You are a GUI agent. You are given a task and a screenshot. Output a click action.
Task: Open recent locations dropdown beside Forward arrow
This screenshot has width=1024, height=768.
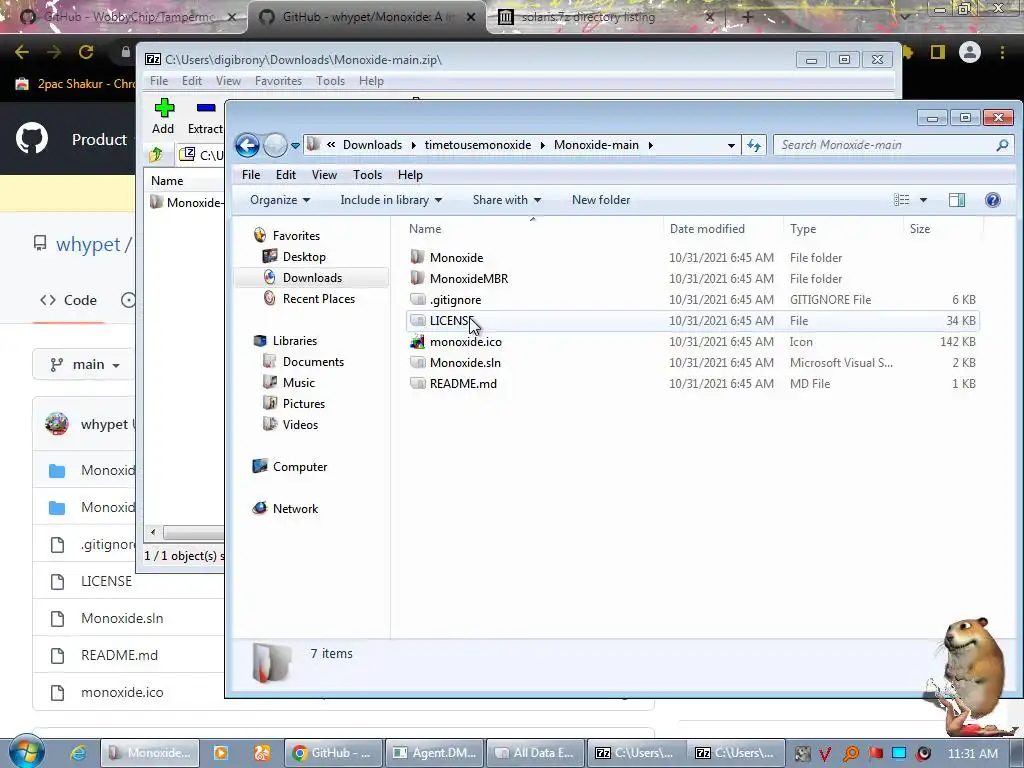[295, 146]
